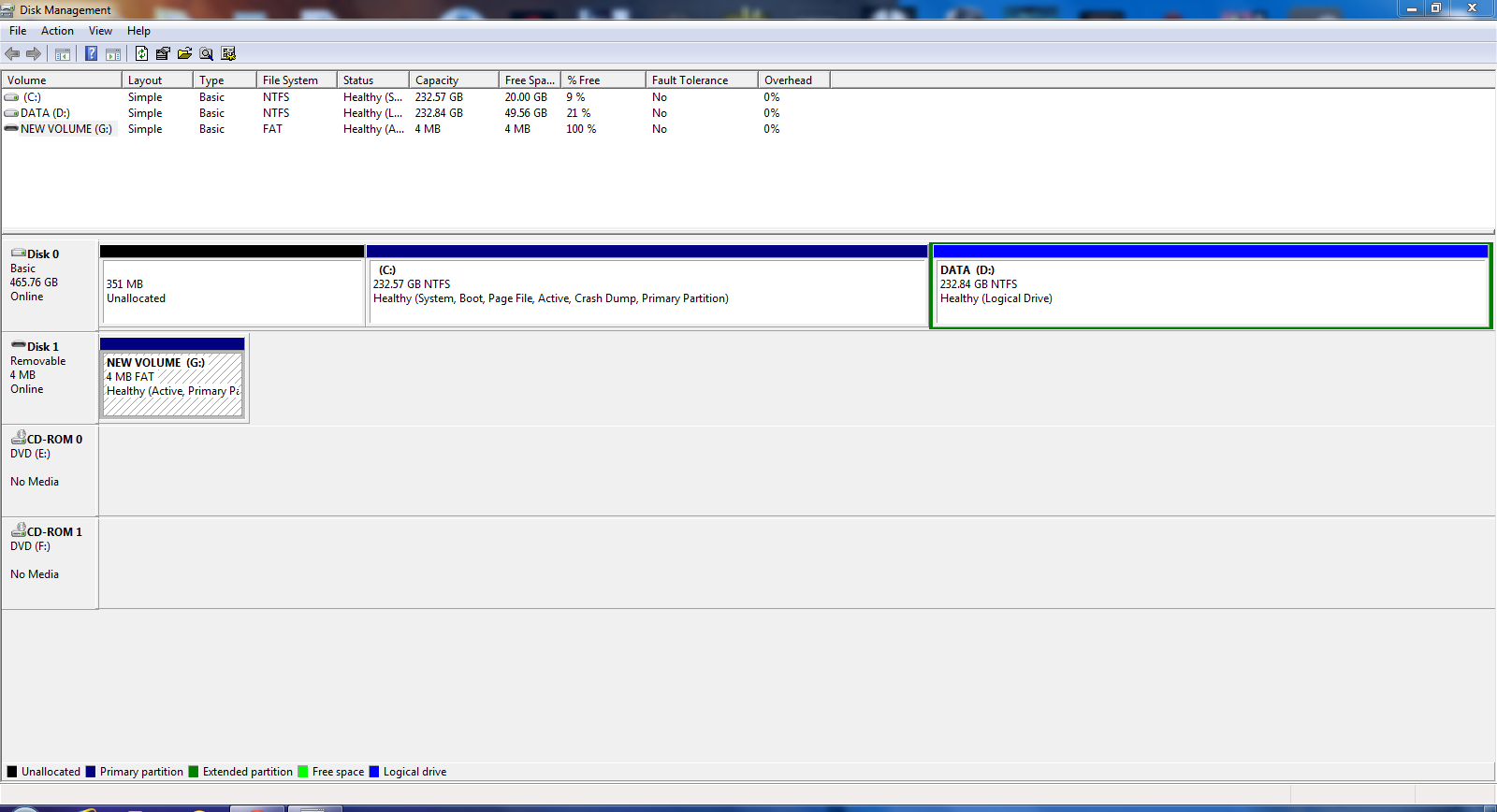Click the CD-ROM 0 disc icon
Viewport: 1497px width, 812px height.
pyautogui.click(x=18, y=437)
